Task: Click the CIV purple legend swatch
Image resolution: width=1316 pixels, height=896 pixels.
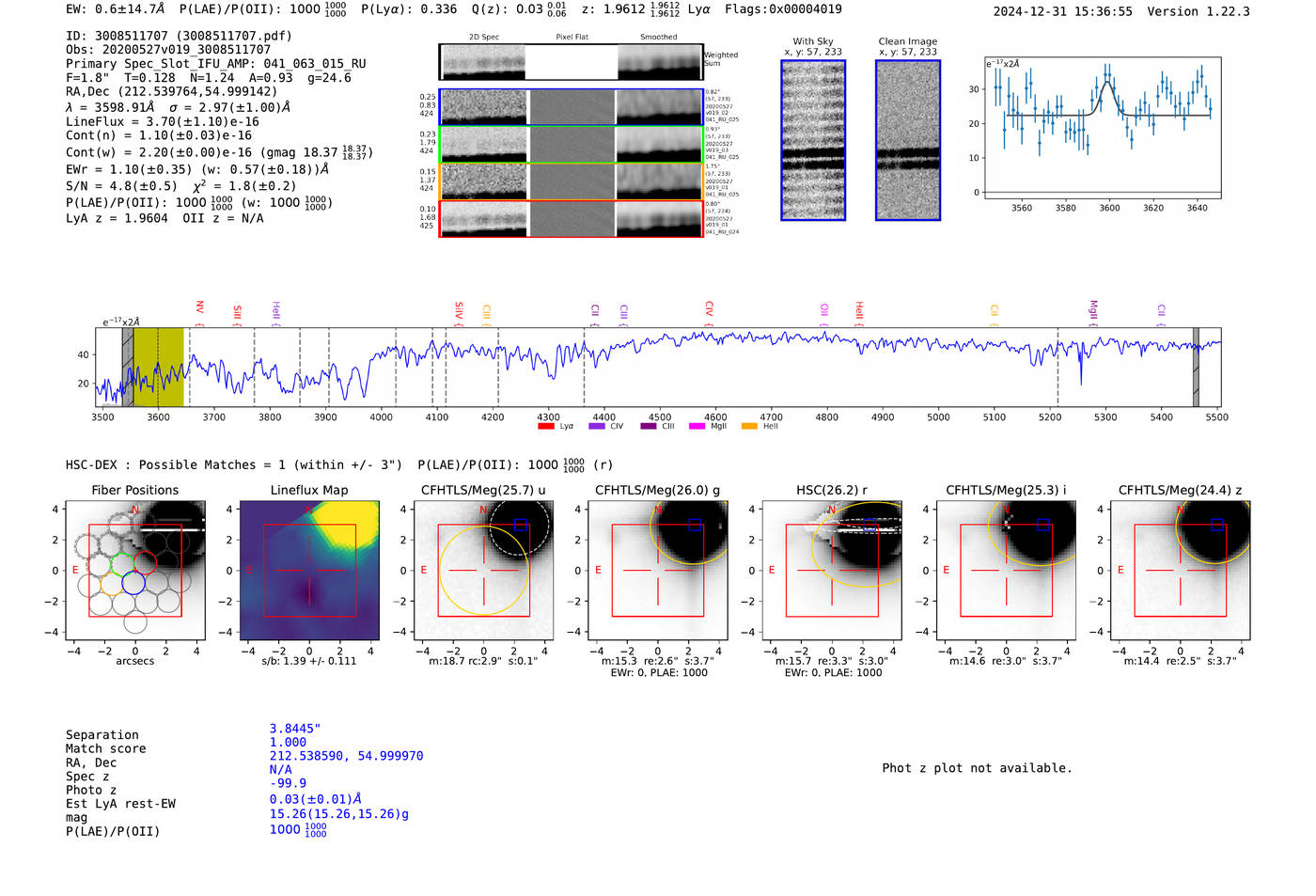Action: 596,426
